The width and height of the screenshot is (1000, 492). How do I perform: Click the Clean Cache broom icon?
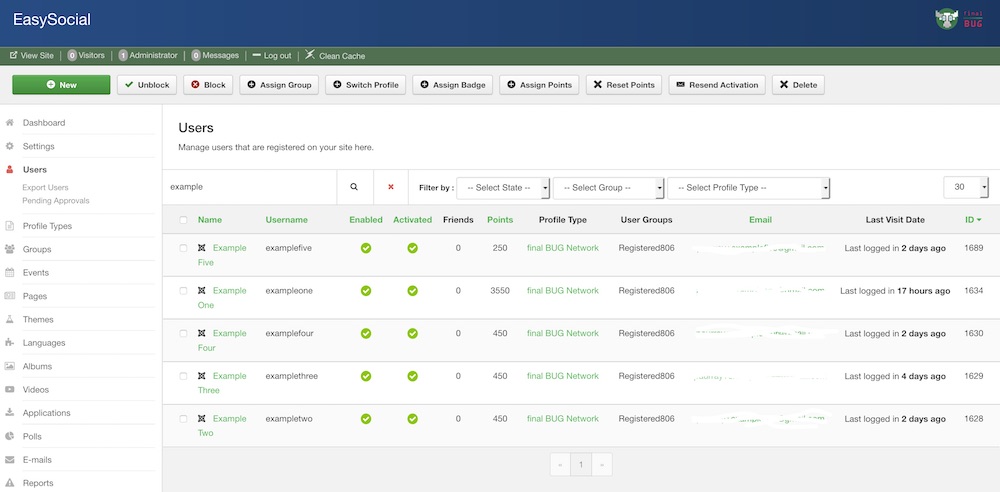[310, 55]
